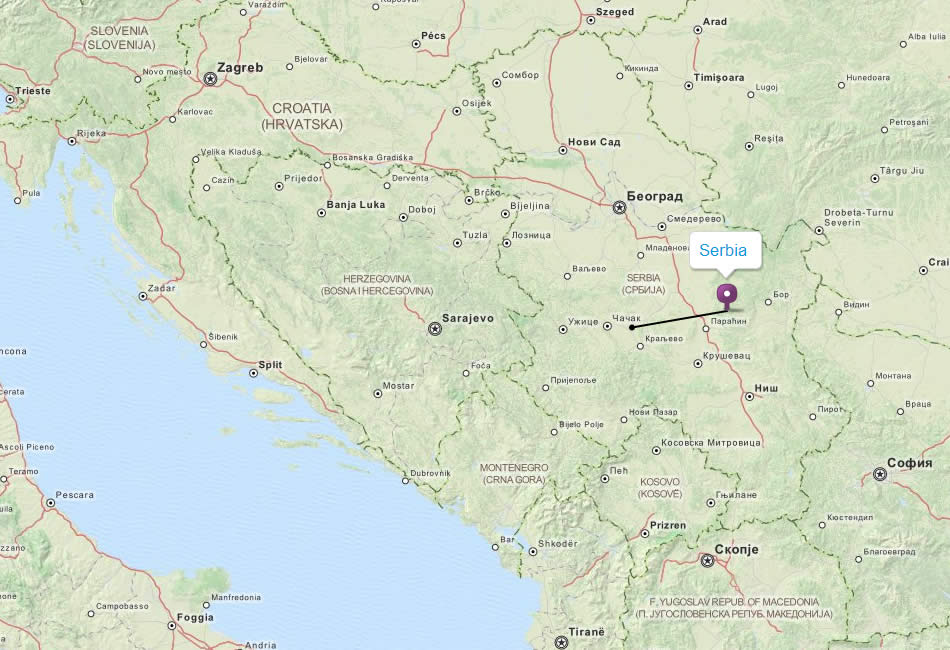
Task: Click the Tiranë capital marker
Action: point(561,642)
